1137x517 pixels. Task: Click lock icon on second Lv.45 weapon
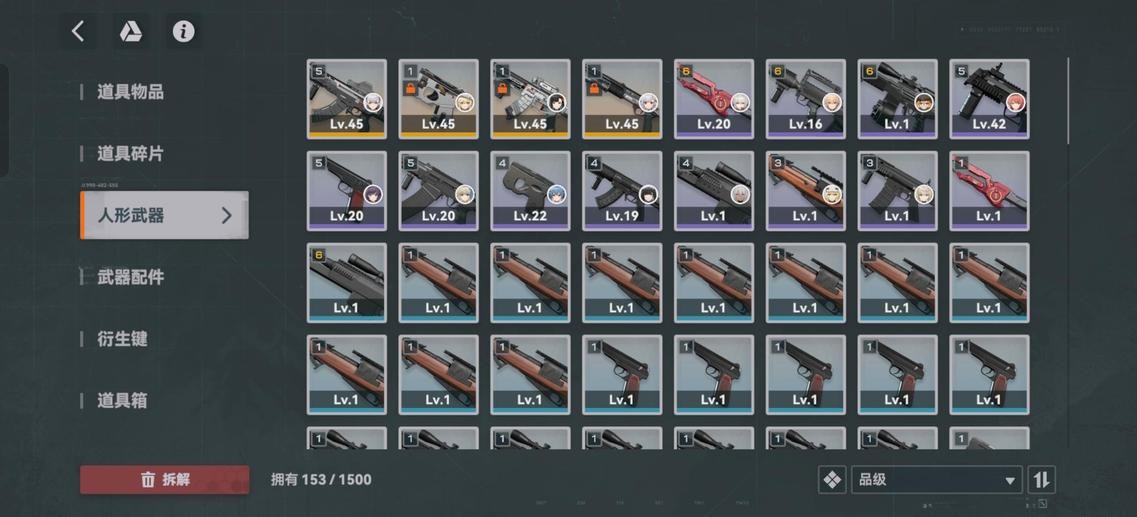pos(410,89)
